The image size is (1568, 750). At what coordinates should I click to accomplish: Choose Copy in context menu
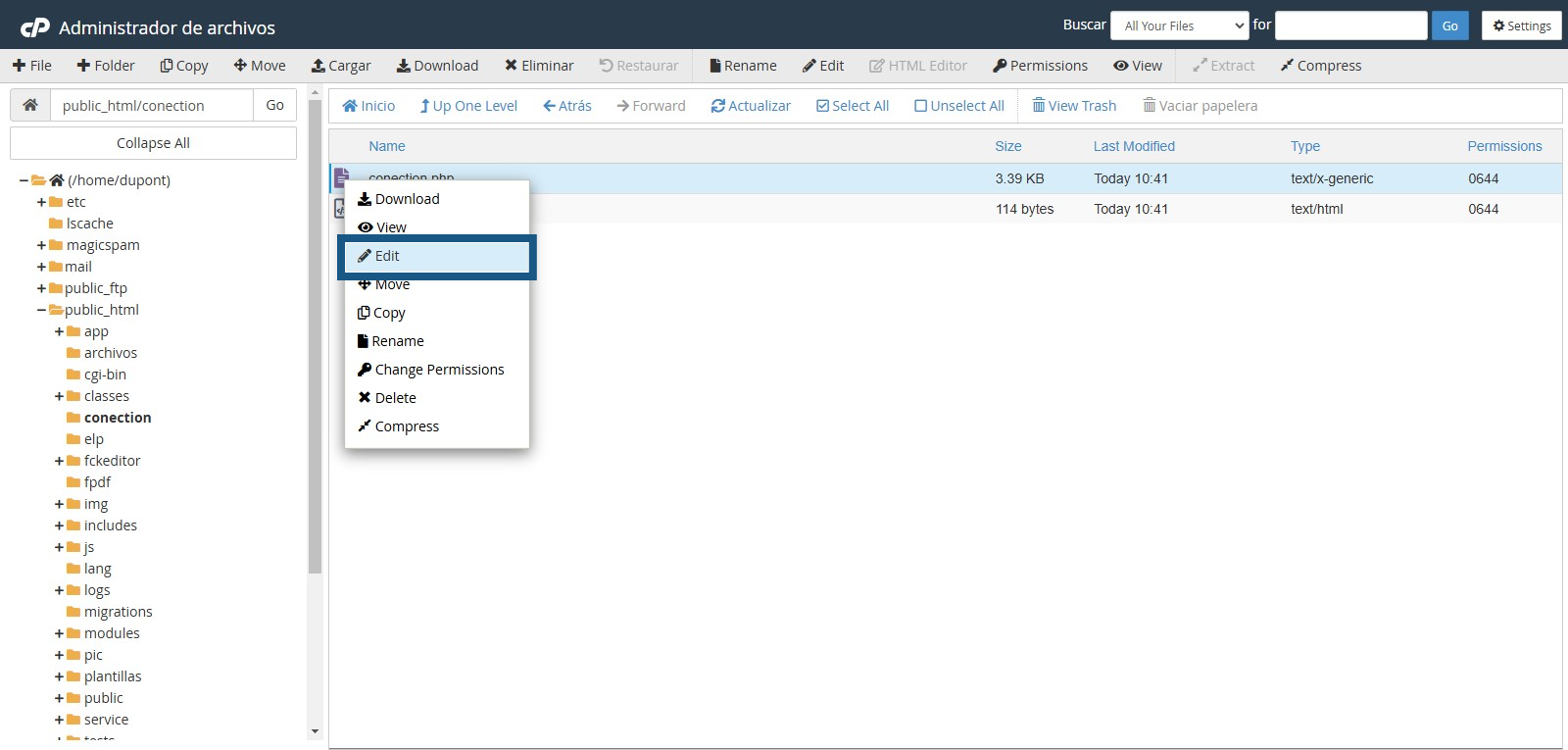coord(436,313)
